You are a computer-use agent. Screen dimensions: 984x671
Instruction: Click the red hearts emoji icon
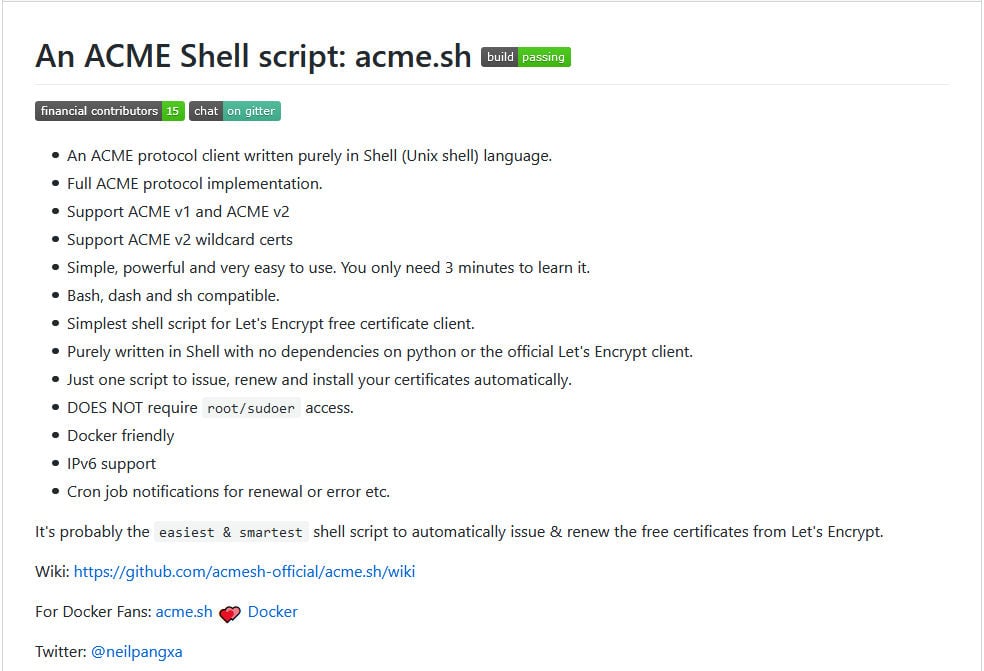(230, 613)
